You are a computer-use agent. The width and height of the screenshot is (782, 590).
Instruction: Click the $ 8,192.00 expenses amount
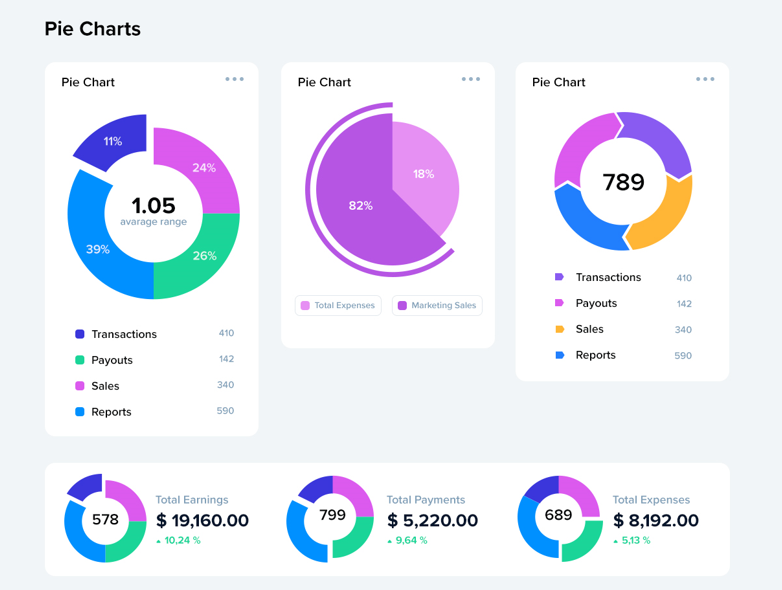pos(656,520)
